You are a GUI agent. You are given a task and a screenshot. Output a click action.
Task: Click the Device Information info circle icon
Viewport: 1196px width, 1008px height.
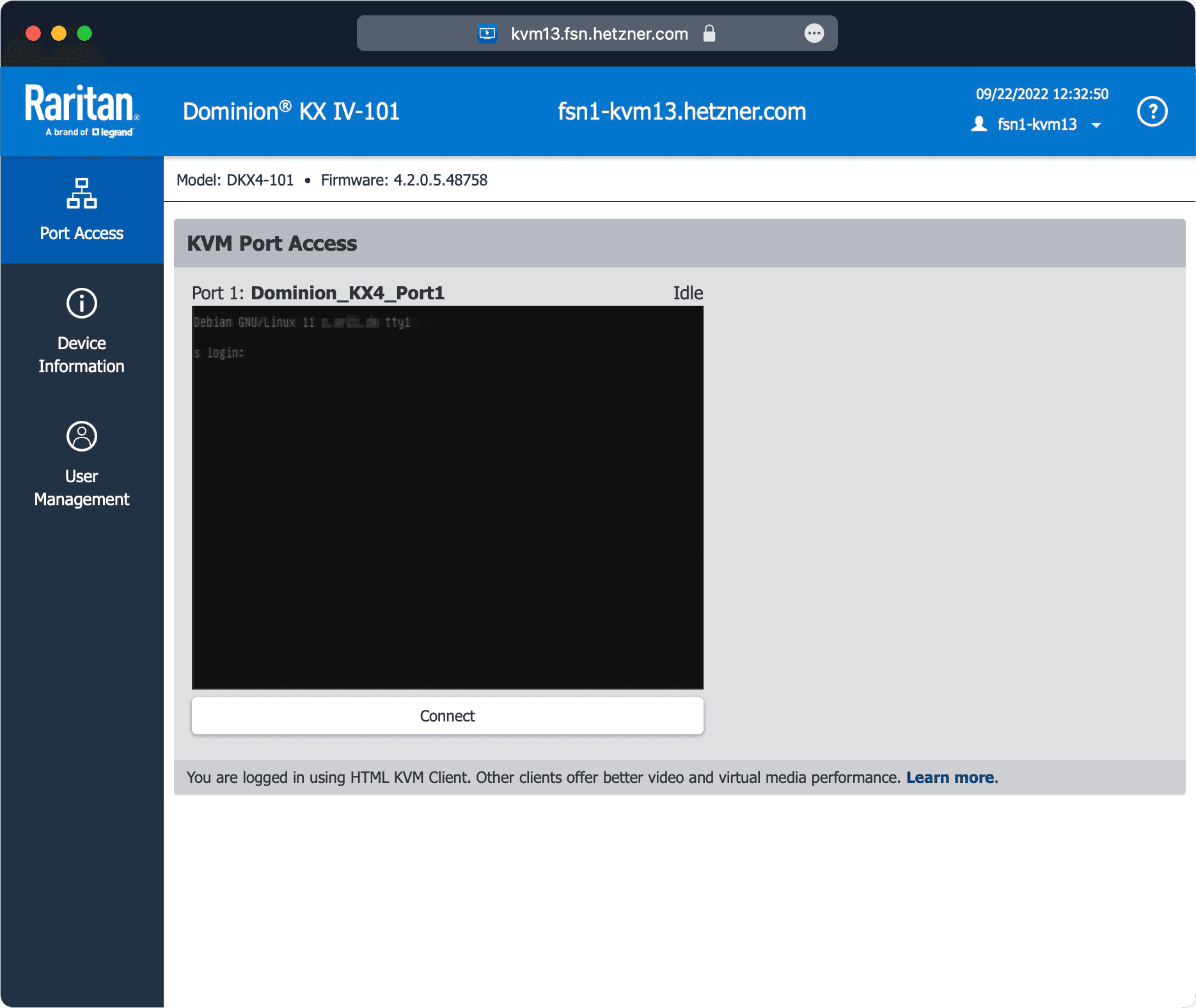[81, 303]
